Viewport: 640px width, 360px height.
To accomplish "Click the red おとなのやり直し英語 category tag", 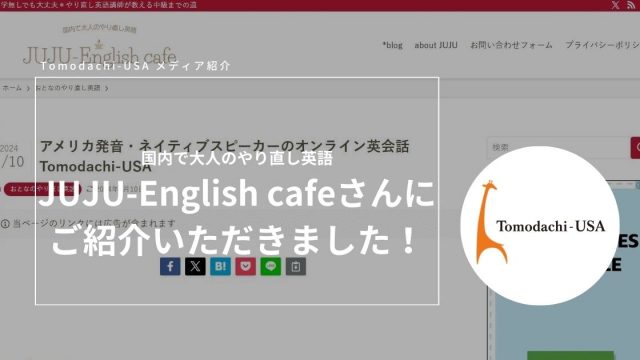I will pos(42,189).
